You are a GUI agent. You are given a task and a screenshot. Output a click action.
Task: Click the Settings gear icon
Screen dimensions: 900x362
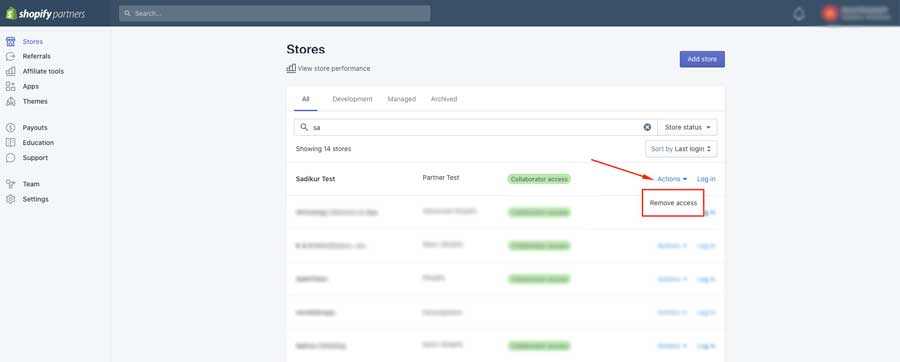[10, 199]
